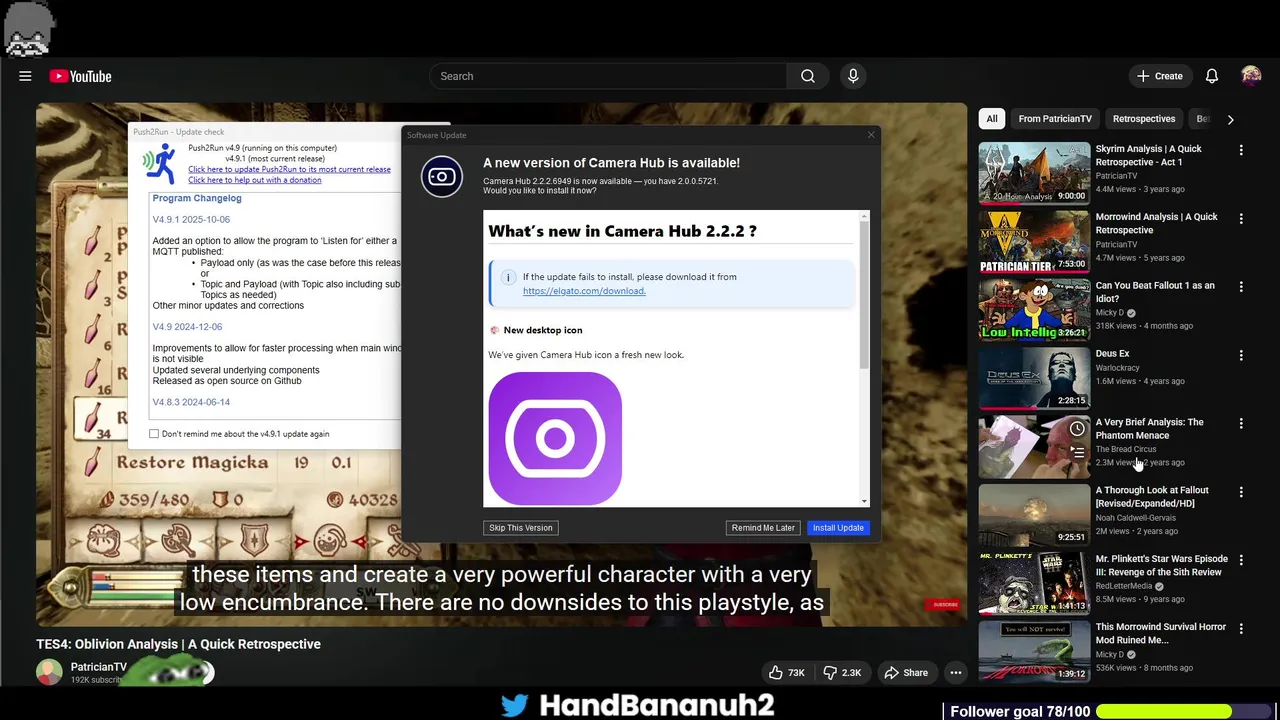Click link to help out with a donation
1280x720 pixels.
255,180
